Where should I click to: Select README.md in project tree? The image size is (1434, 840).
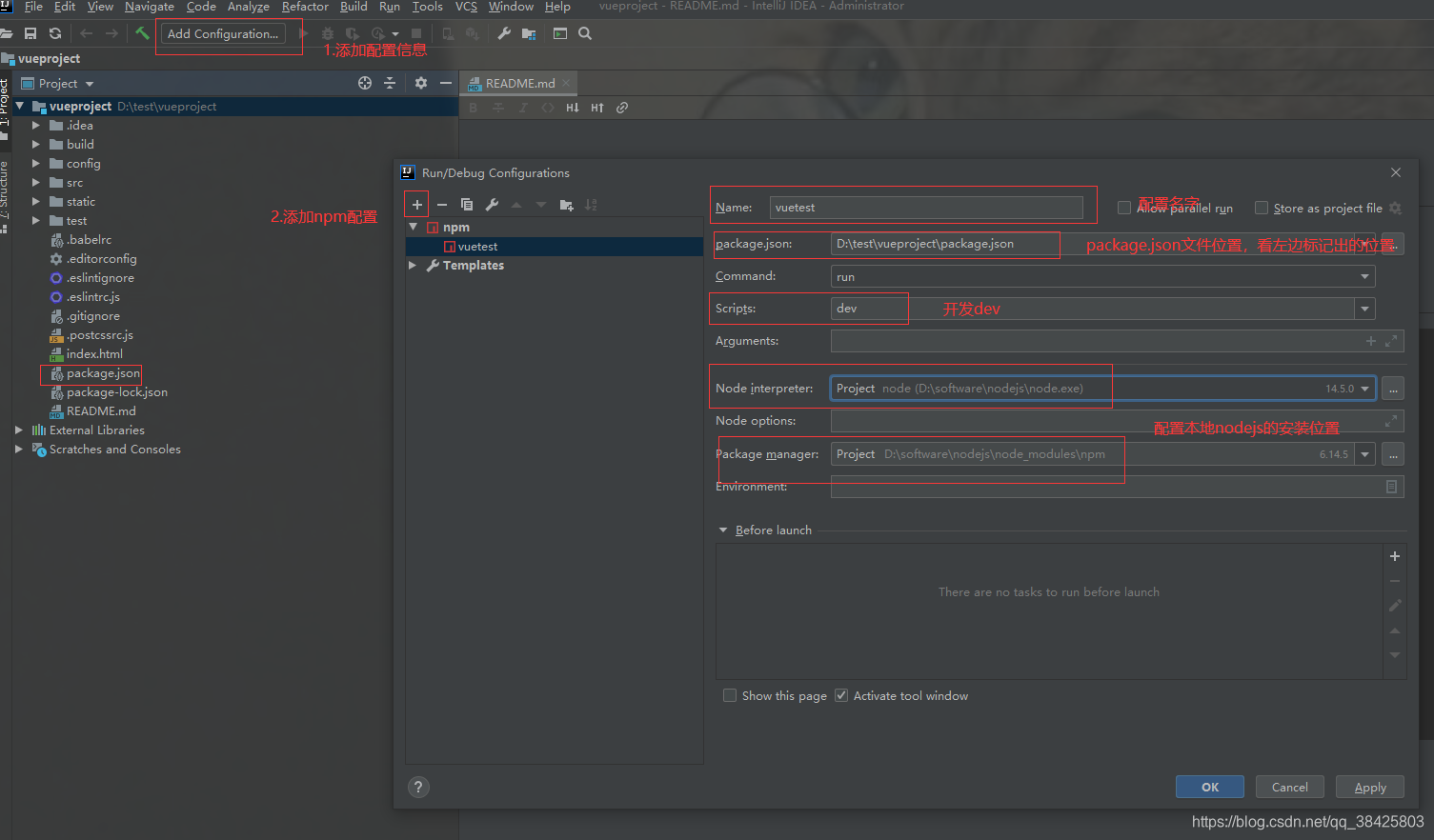click(101, 410)
